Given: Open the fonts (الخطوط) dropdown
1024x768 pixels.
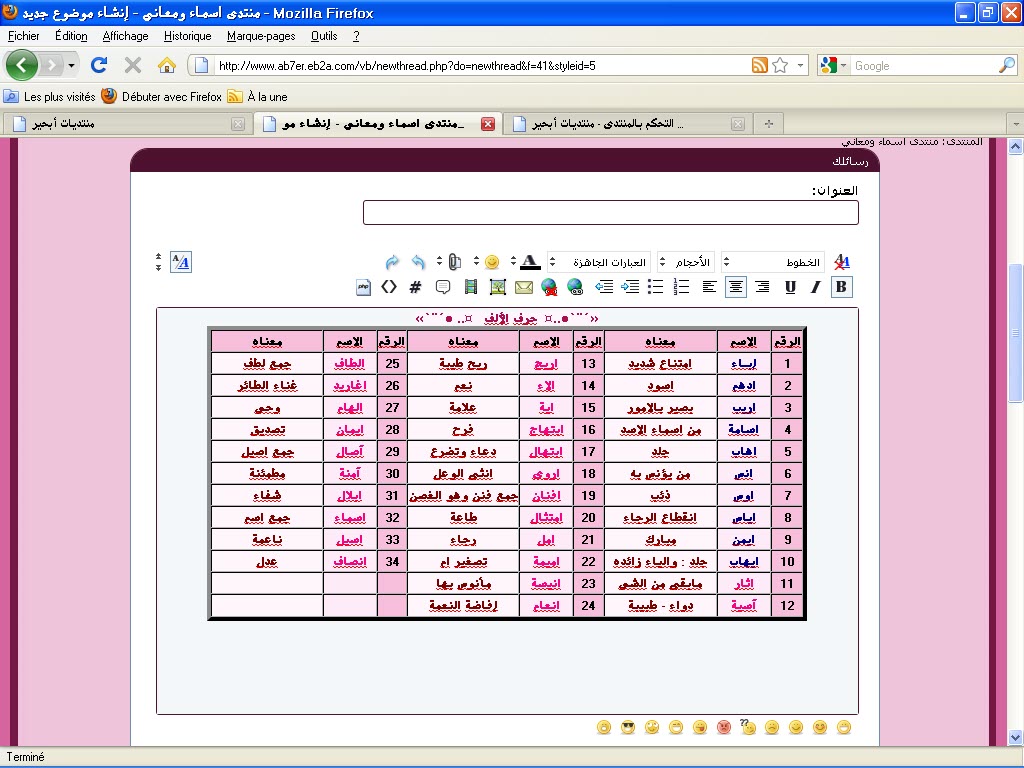Looking at the screenshot, I should (773, 262).
